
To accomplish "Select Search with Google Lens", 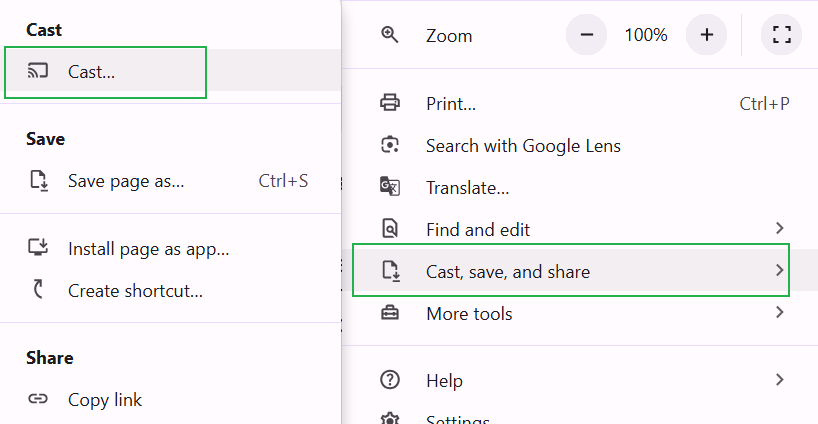I will (523, 146).
